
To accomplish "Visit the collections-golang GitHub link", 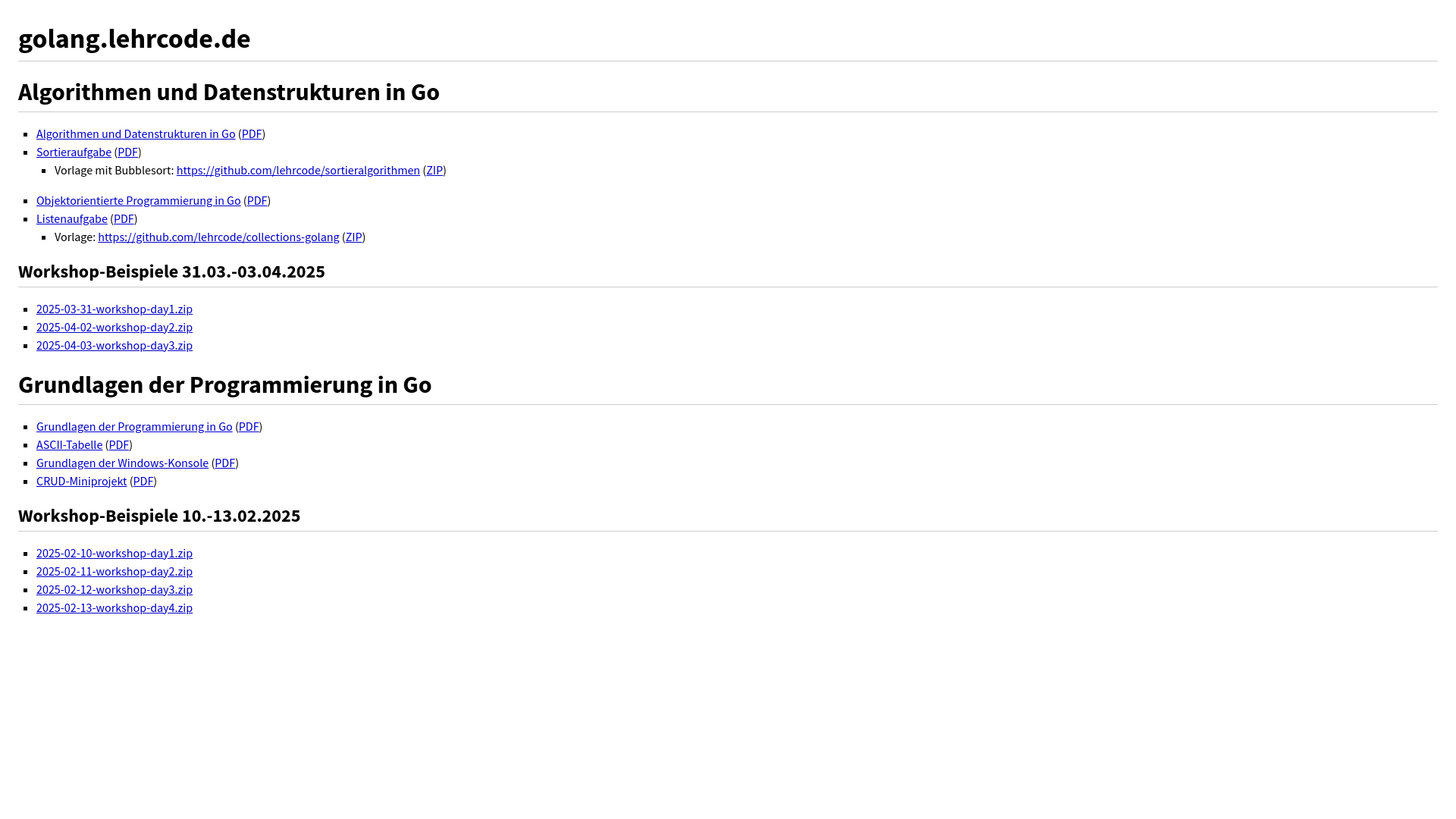I will tap(218, 237).
